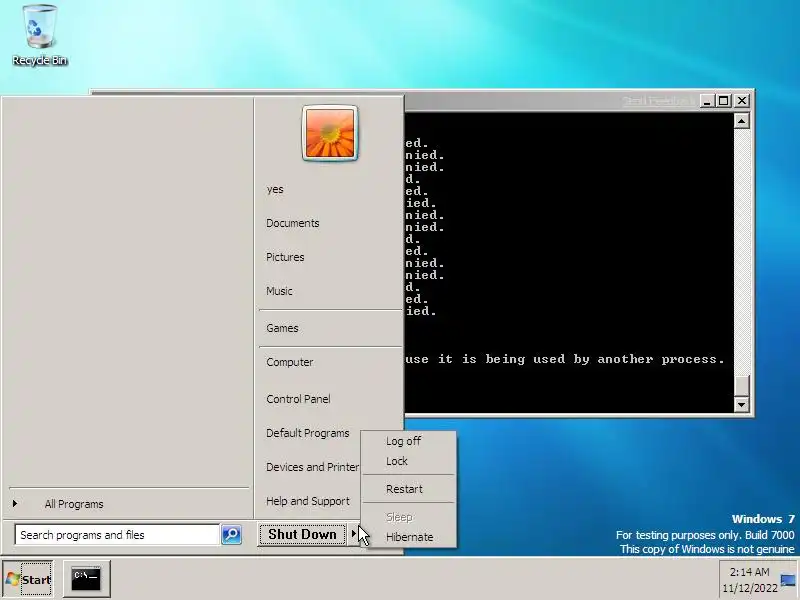Open Games from Start menu
This screenshot has width=800, height=600.
[282, 328]
